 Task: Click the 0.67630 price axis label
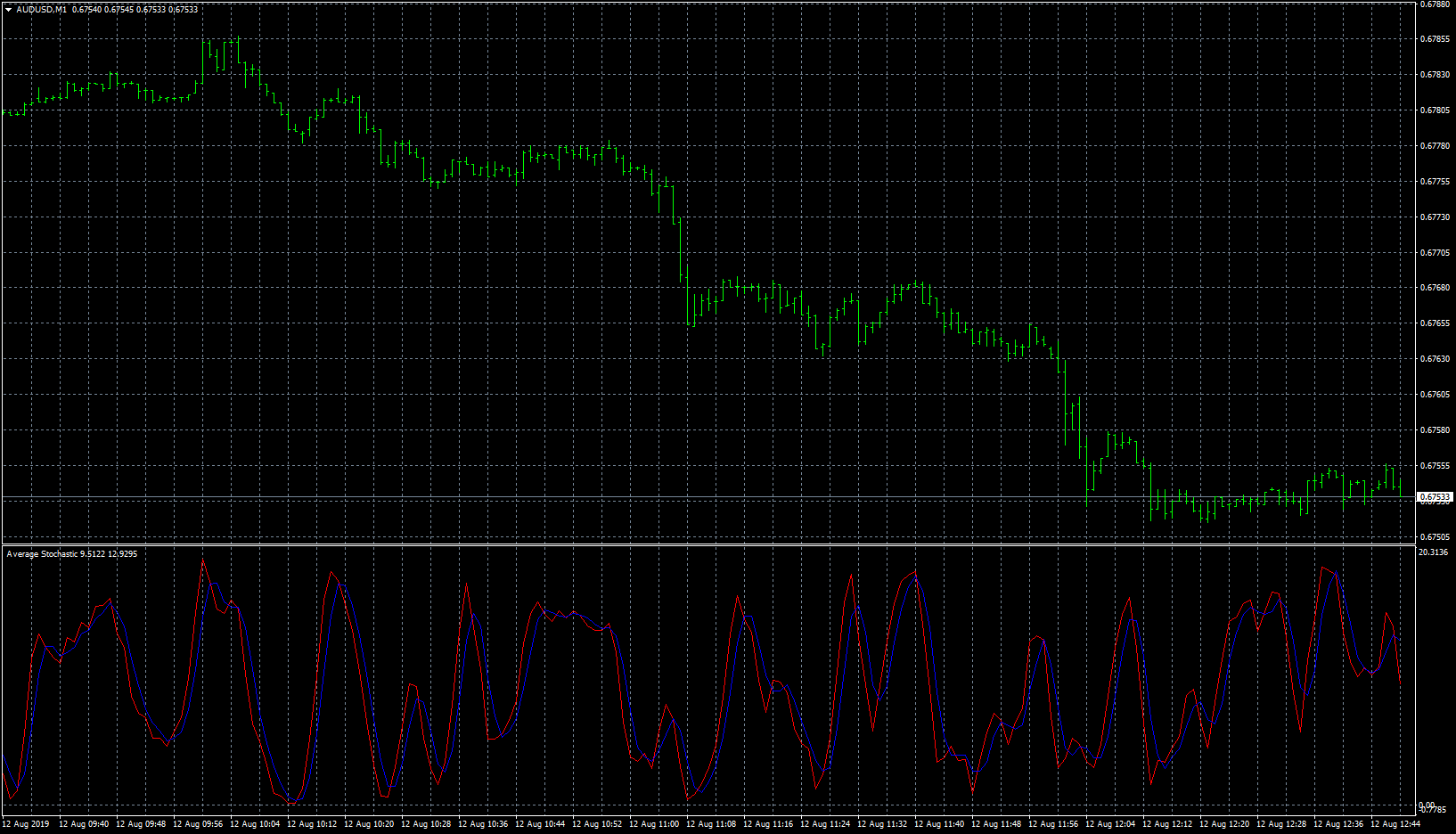[x=1435, y=359]
